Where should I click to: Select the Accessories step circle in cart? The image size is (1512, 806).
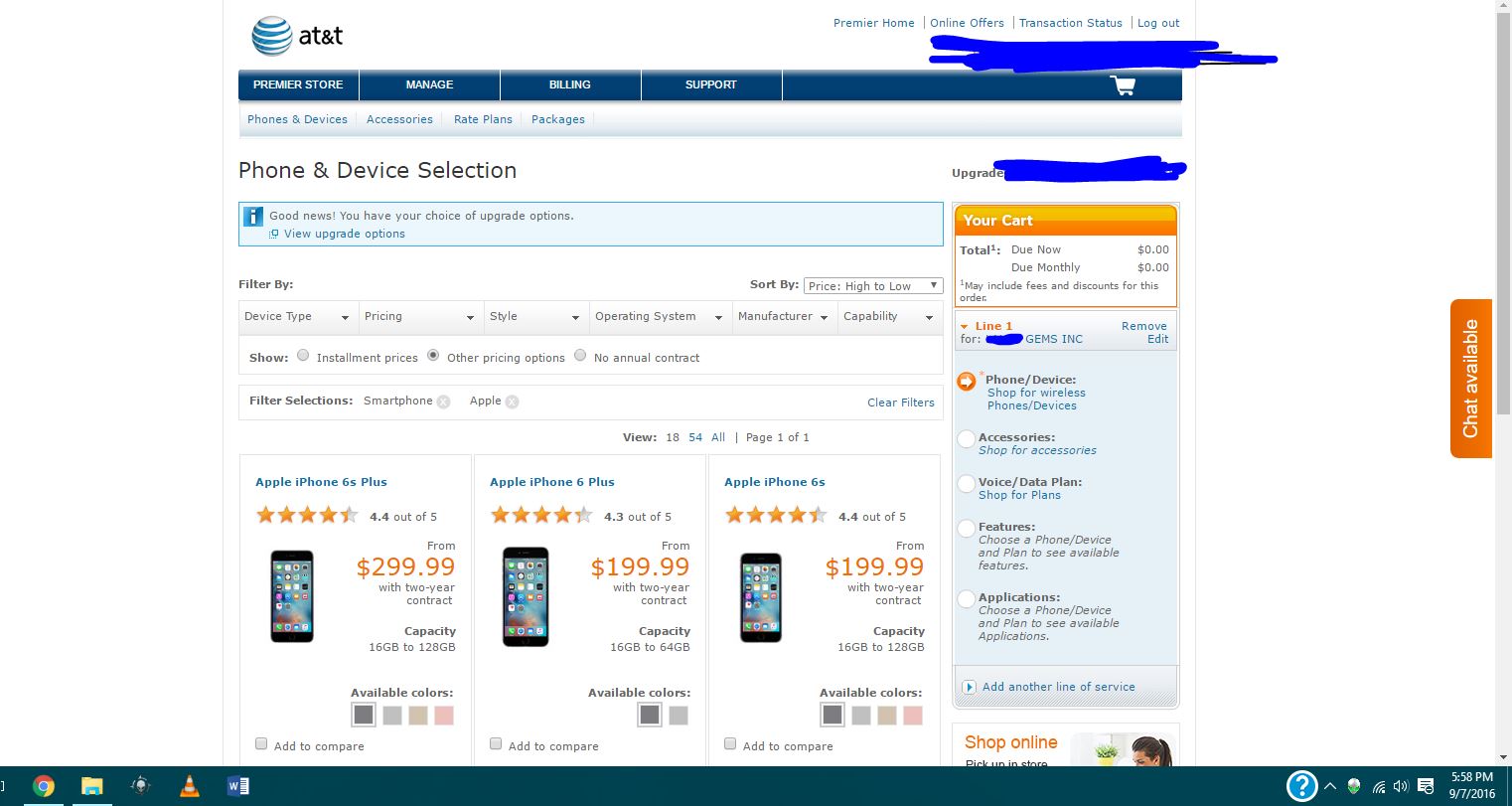(966, 439)
